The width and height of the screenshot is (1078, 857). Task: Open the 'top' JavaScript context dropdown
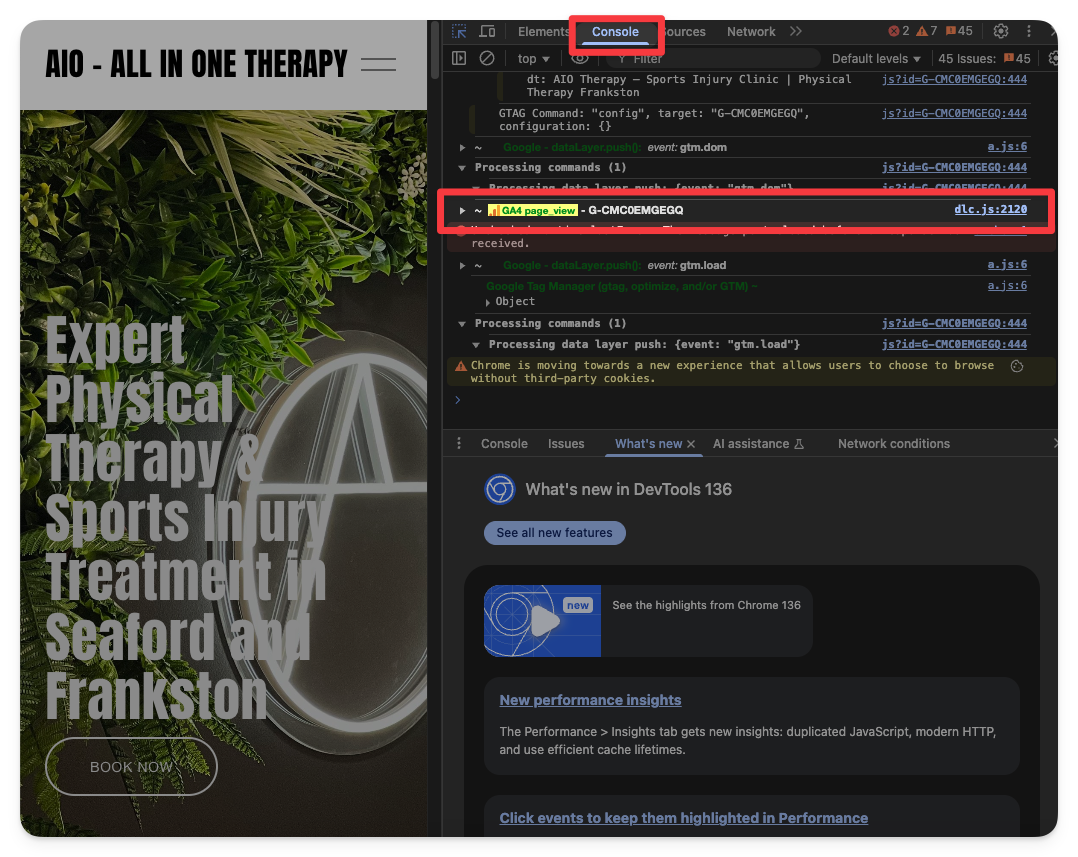533,59
